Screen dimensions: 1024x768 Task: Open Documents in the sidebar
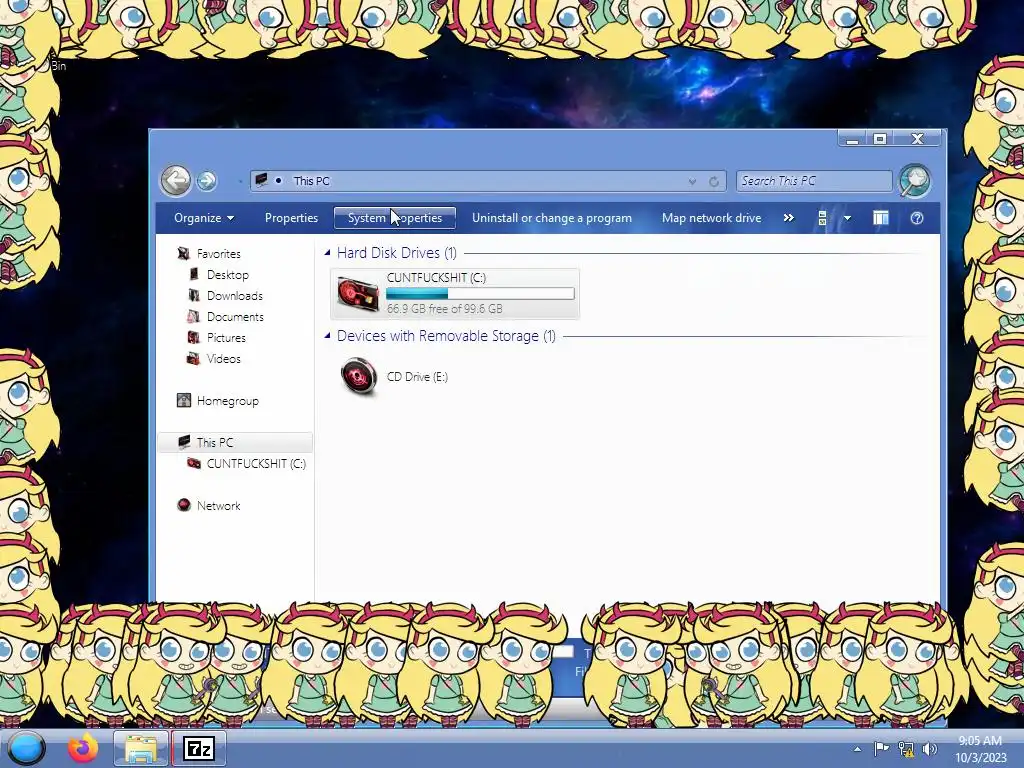[x=235, y=317]
